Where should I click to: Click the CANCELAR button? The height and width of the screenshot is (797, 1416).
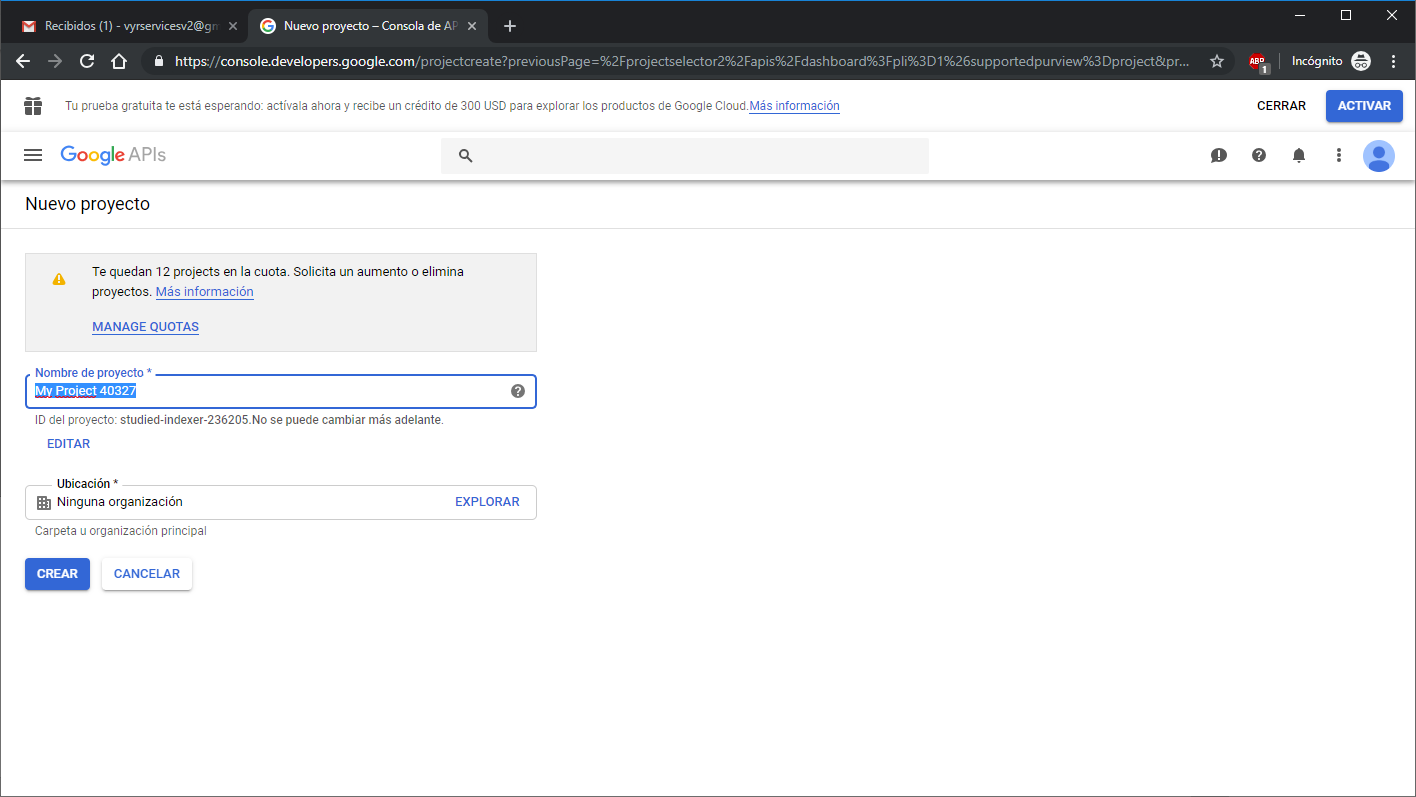point(147,574)
